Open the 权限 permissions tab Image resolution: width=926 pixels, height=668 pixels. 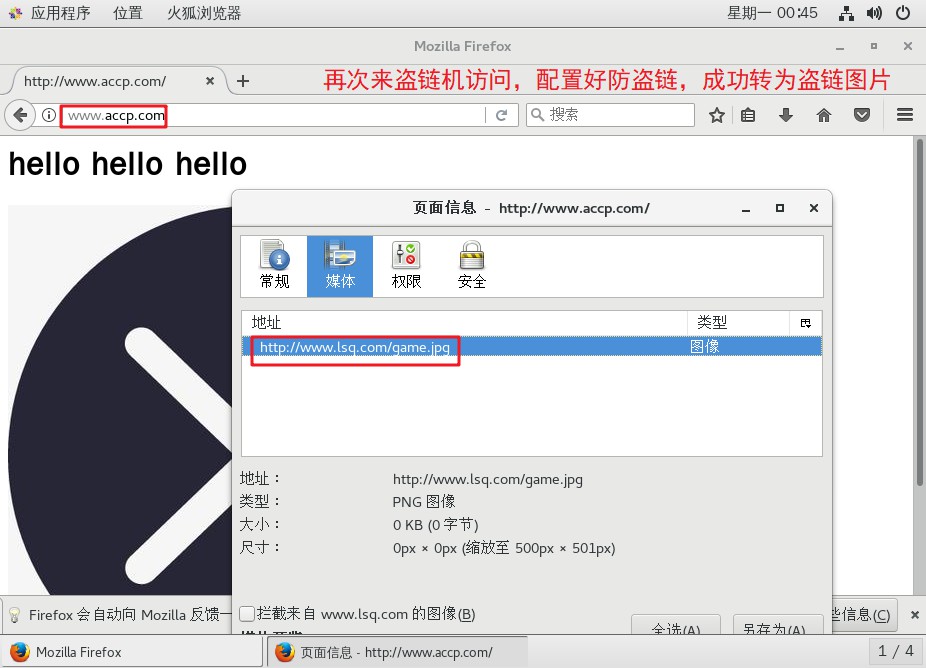click(406, 266)
